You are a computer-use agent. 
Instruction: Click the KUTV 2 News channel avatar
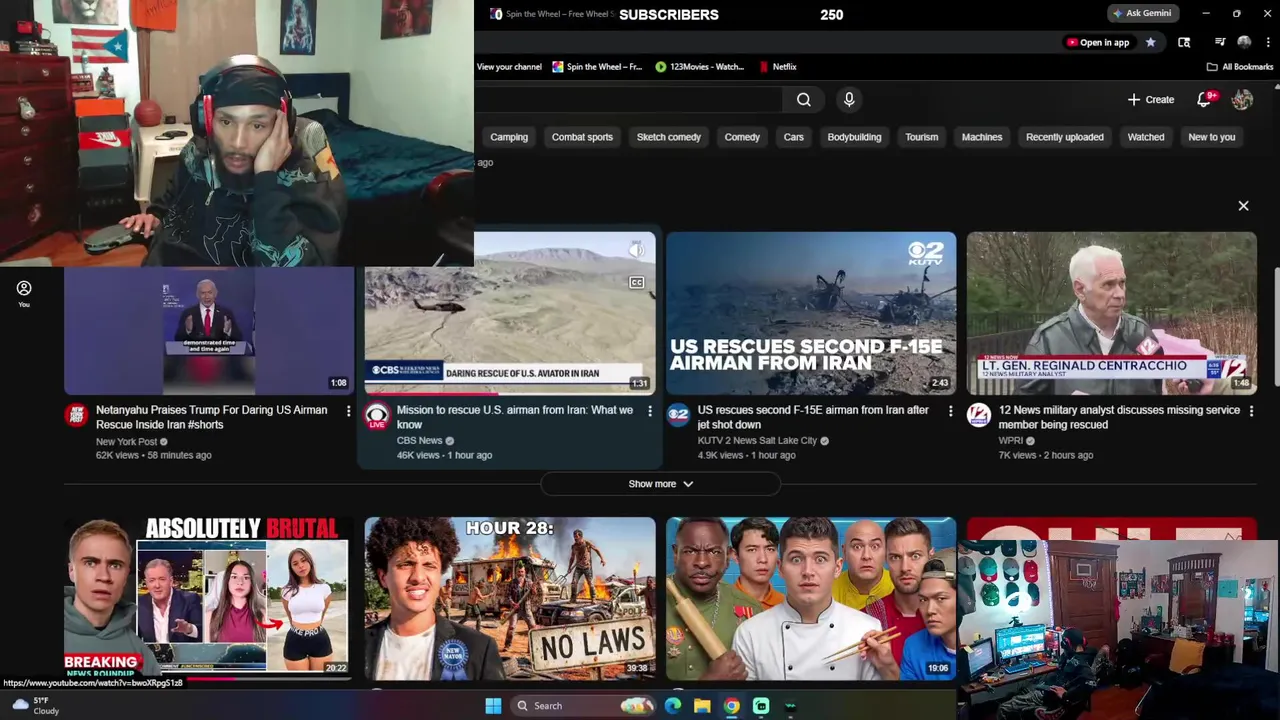click(x=678, y=415)
